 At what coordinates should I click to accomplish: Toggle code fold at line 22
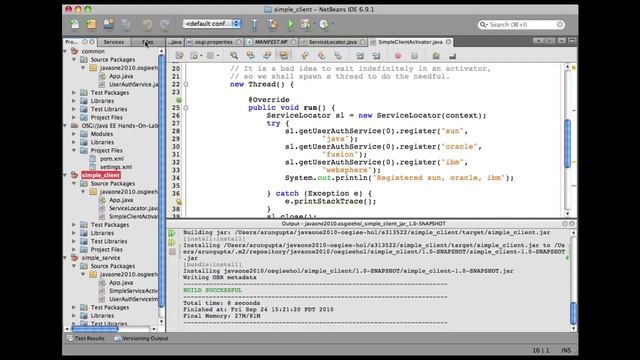pos(186,84)
